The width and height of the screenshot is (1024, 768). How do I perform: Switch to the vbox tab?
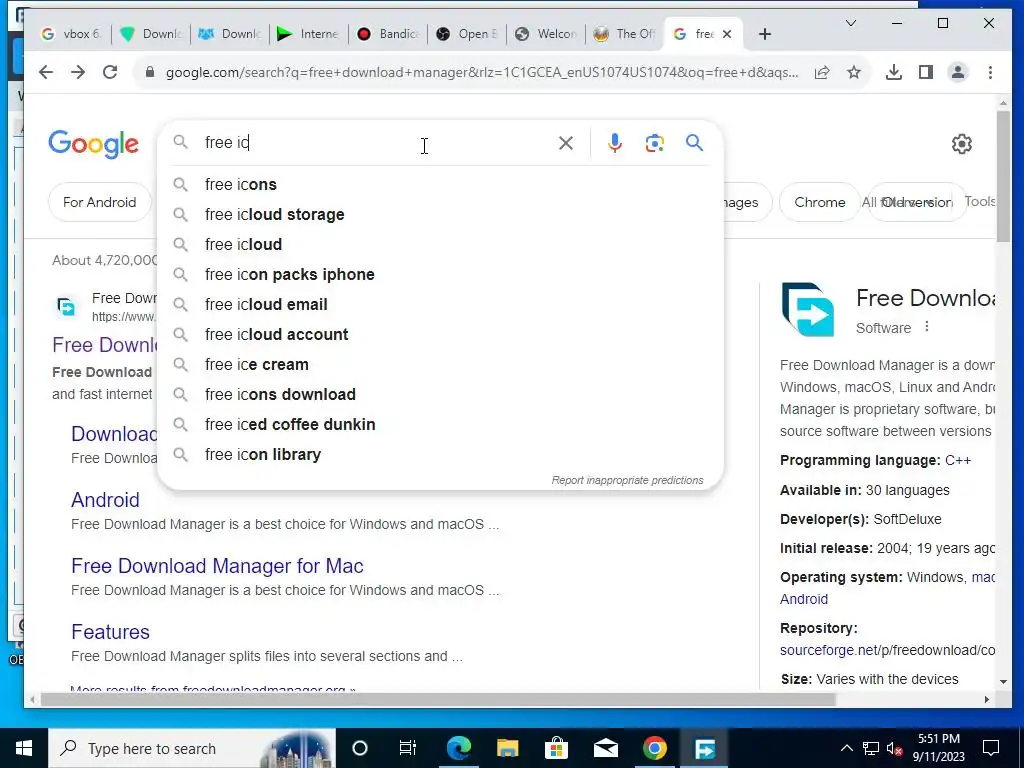(71, 34)
